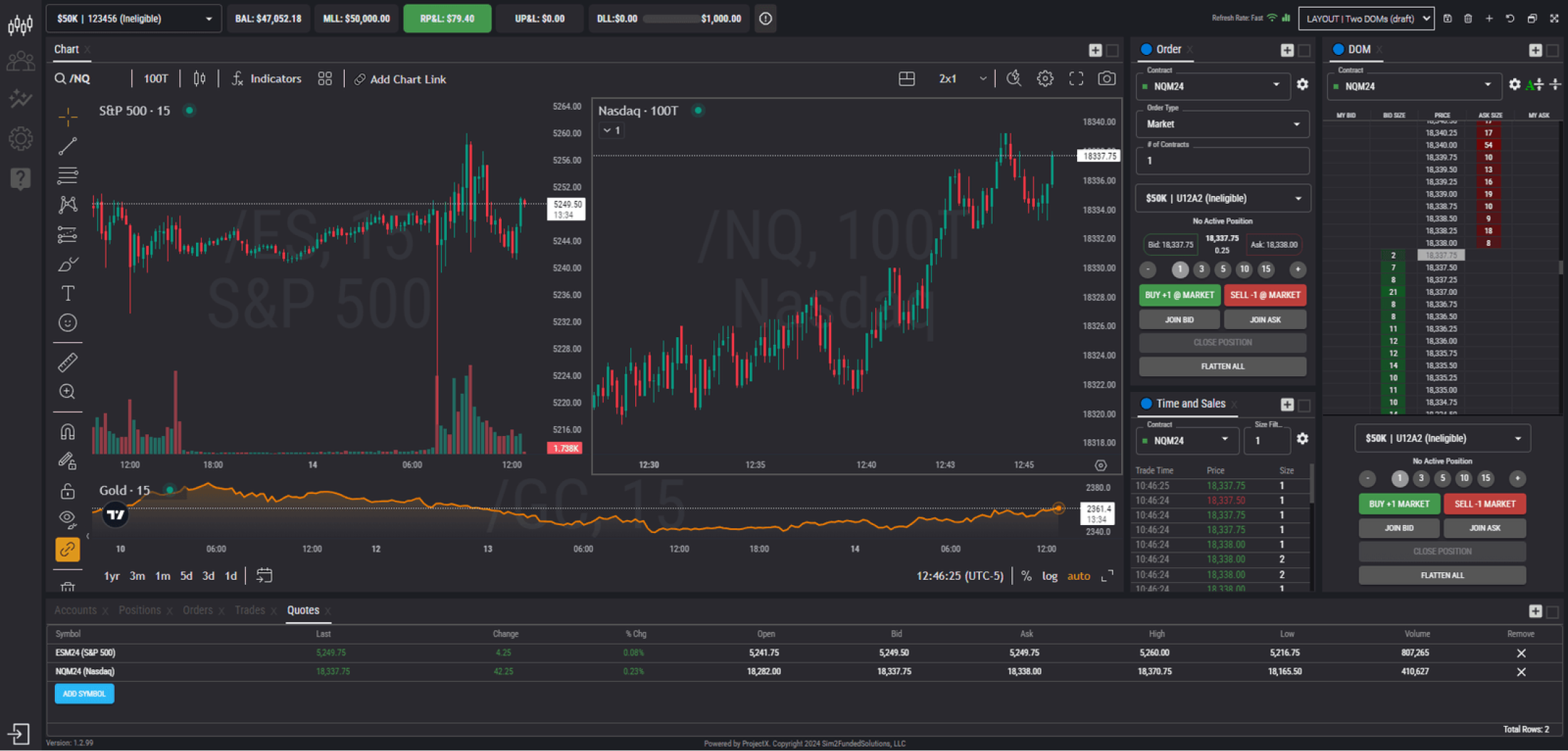Viewport: 1568px width, 751px height.
Task: Select quantity 10 in Order panel
Action: click(1244, 269)
